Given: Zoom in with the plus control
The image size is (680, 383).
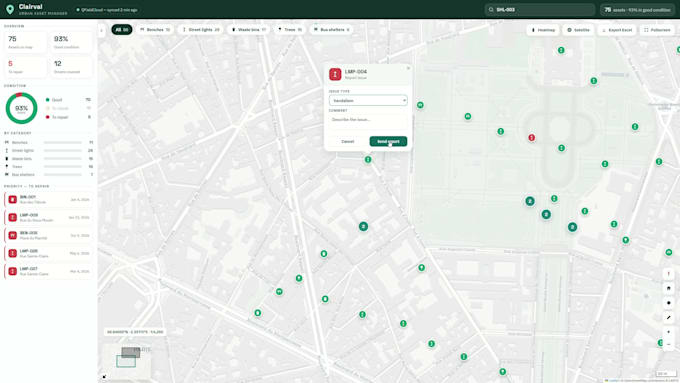Looking at the screenshot, I should pos(668,332).
